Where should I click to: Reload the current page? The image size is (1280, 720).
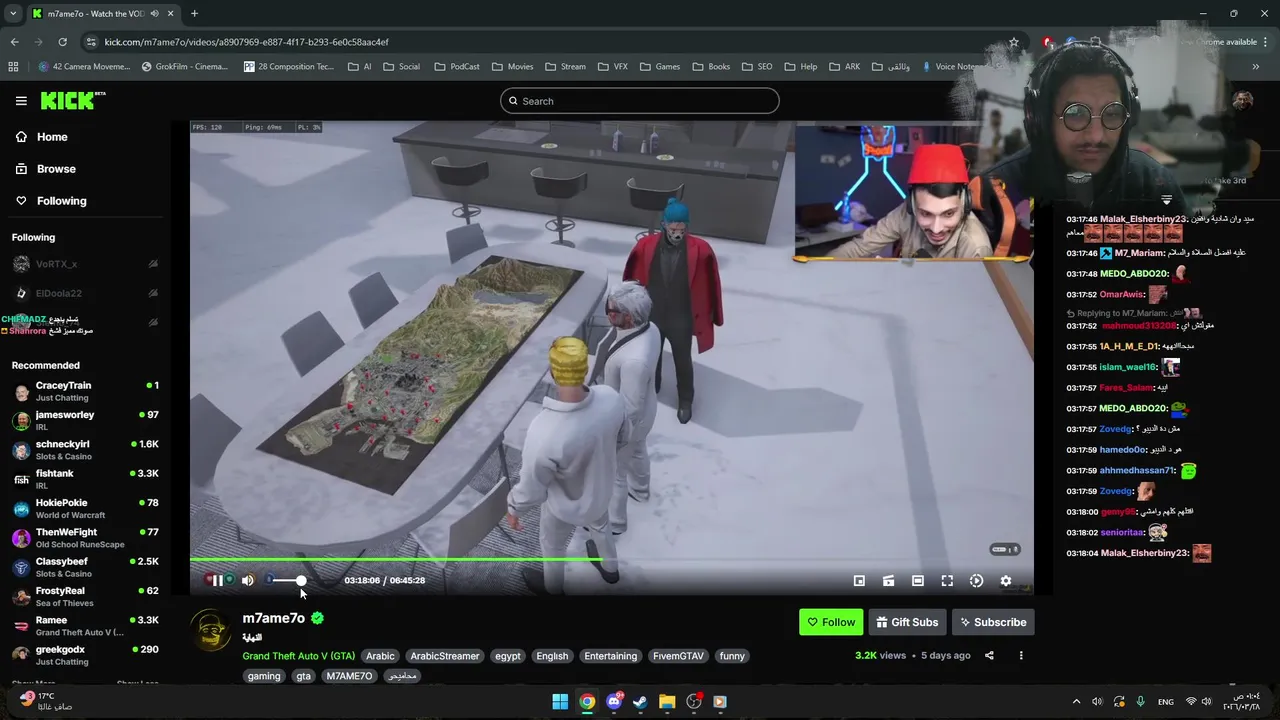click(62, 42)
